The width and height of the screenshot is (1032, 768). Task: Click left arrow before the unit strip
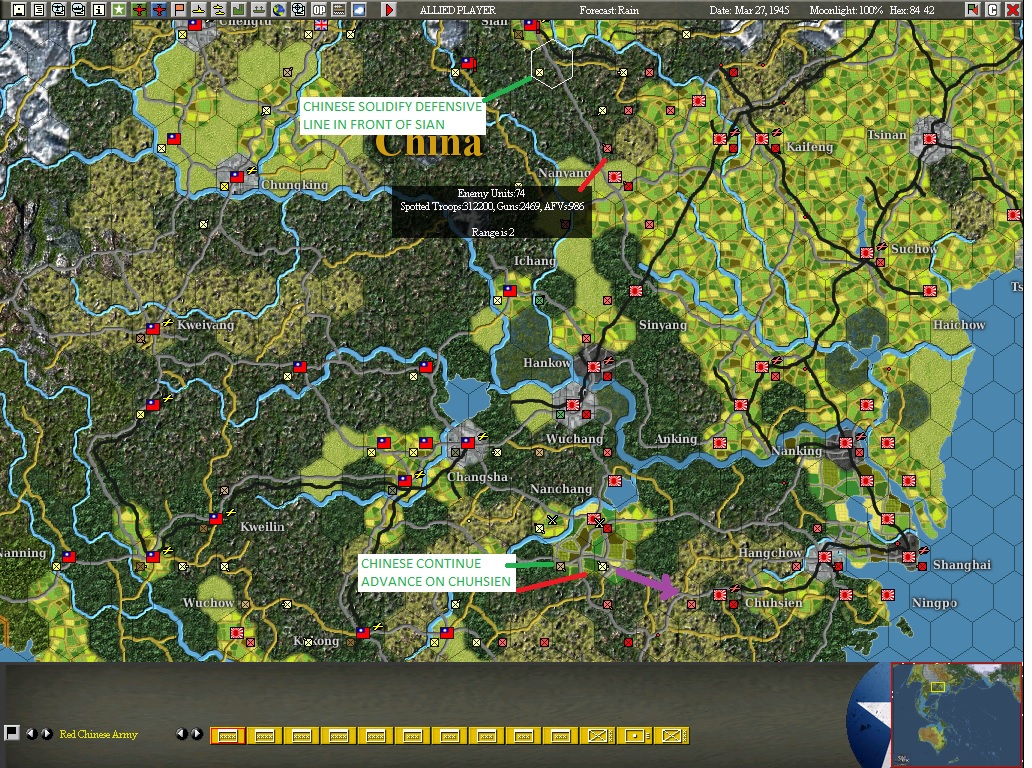point(182,734)
